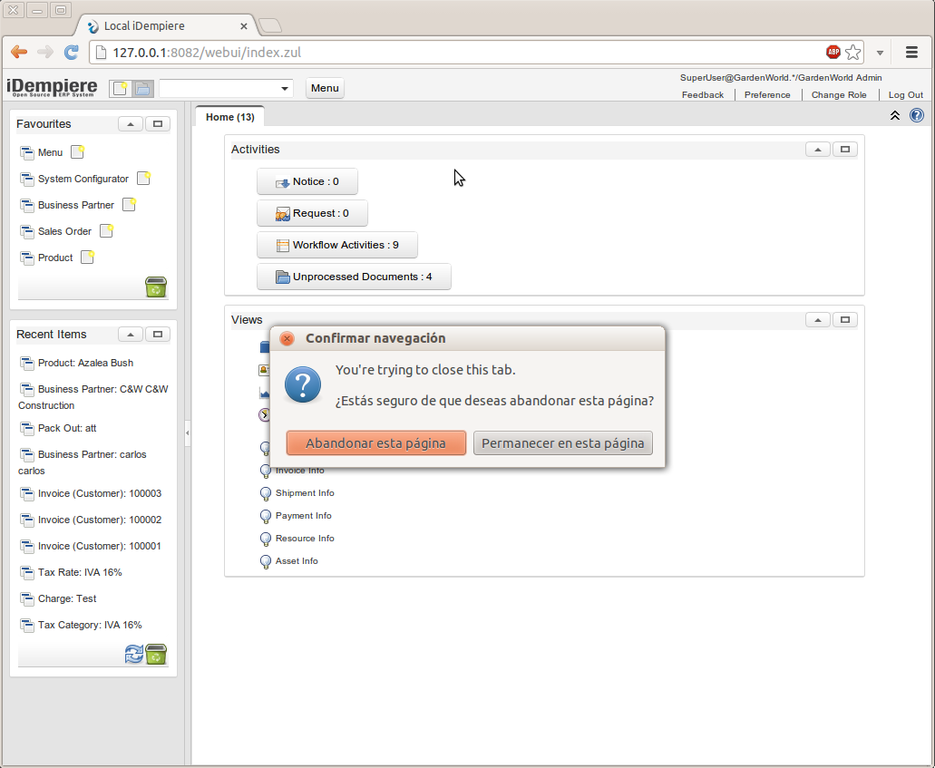Click the bookmark star icon

853,52
